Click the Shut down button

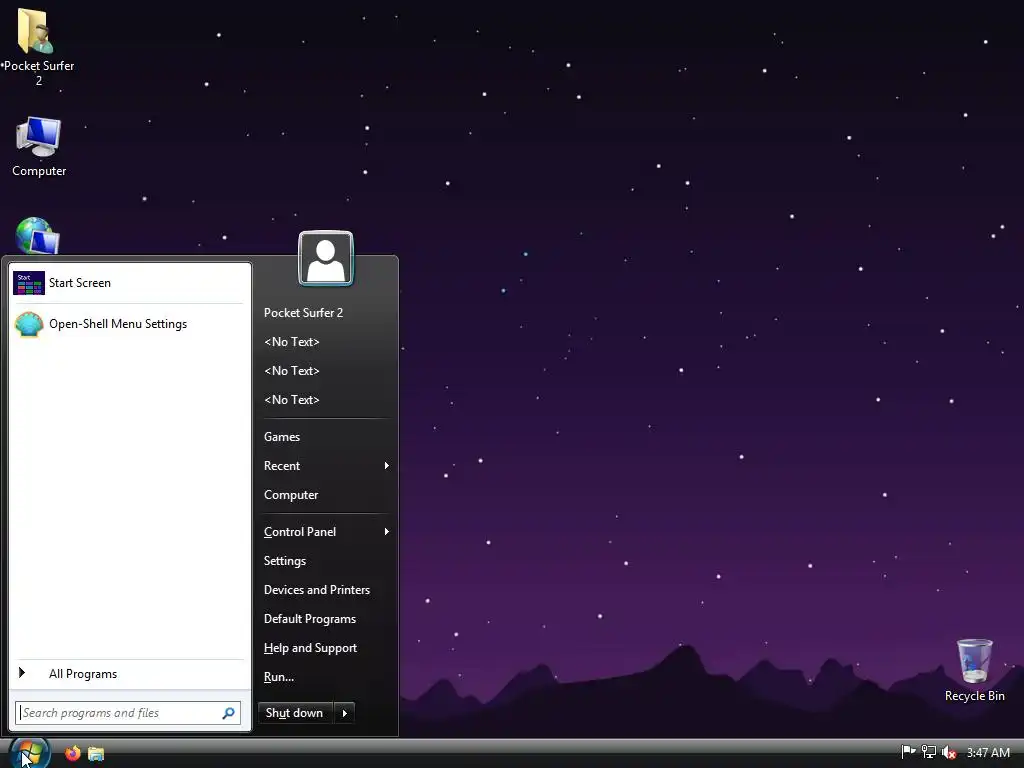pos(295,713)
